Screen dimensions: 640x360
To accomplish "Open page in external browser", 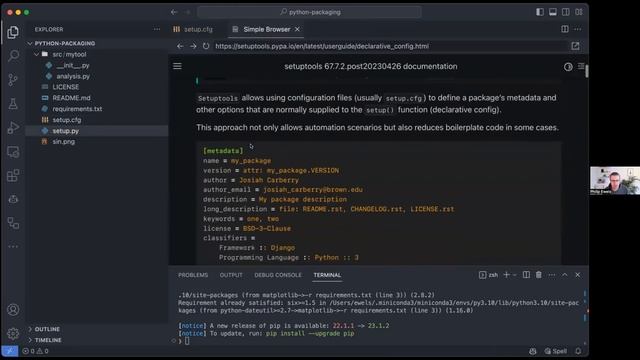I will pos(576,46).
